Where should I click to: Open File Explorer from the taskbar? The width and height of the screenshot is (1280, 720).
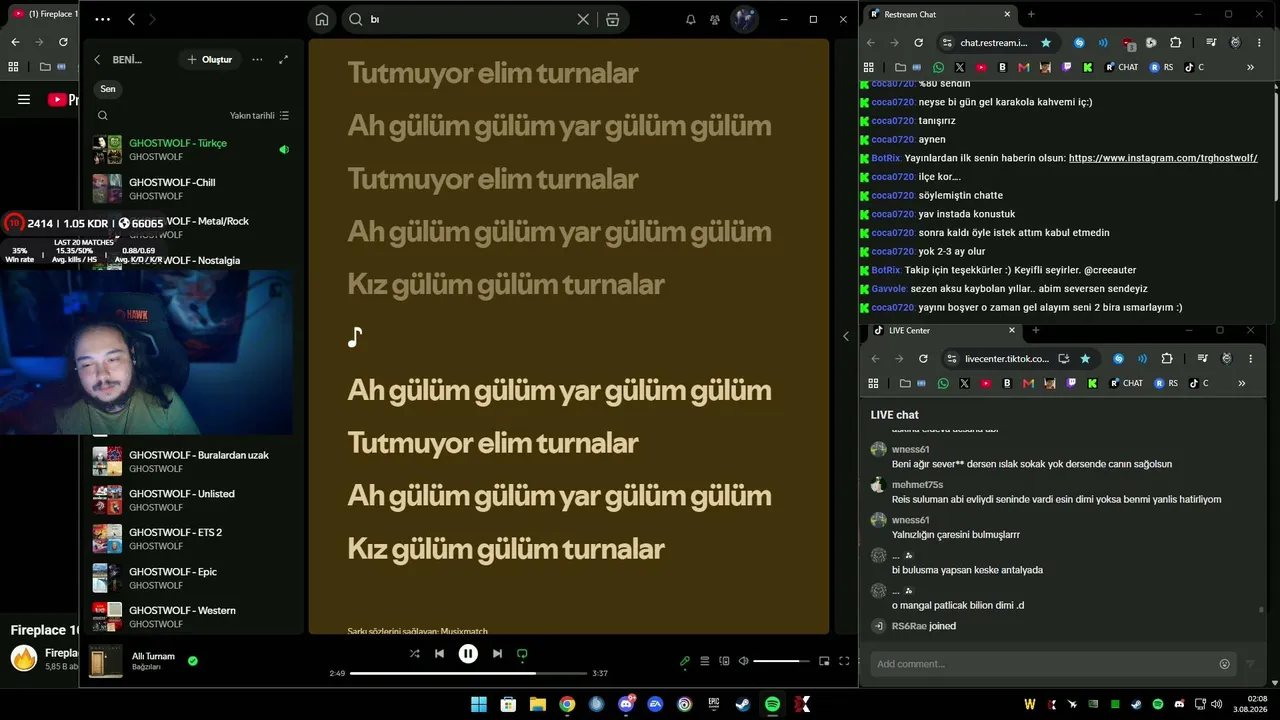click(538, 704)
